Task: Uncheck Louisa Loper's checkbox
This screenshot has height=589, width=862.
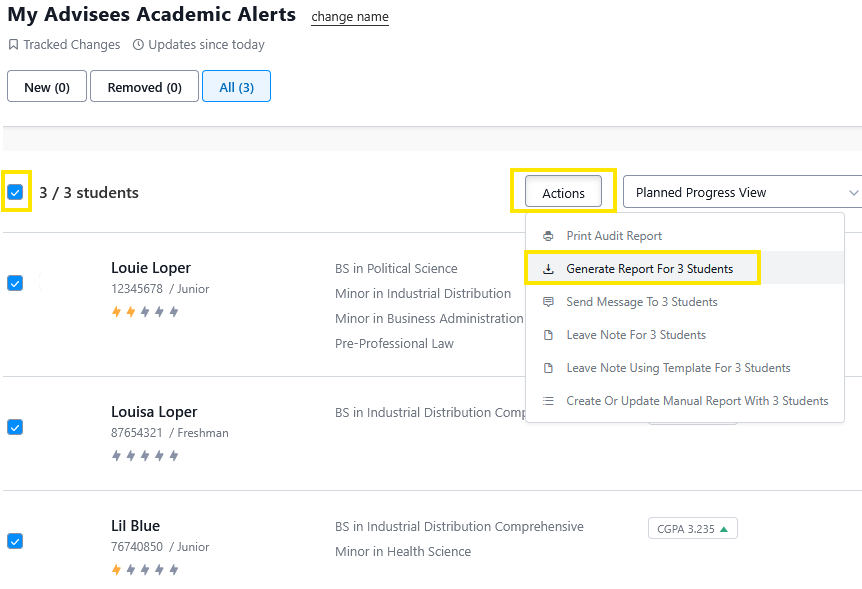Action: 15,427
